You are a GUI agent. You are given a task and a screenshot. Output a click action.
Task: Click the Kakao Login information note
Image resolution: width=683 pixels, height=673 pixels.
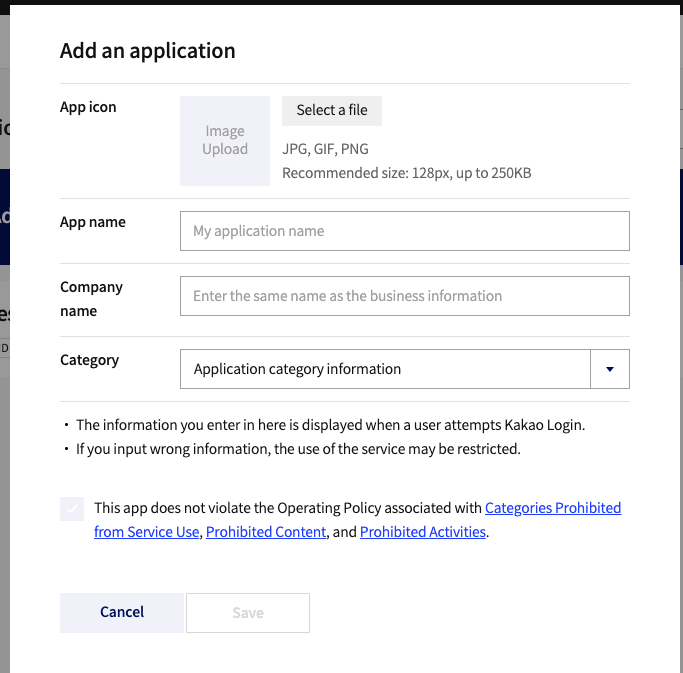330,425
